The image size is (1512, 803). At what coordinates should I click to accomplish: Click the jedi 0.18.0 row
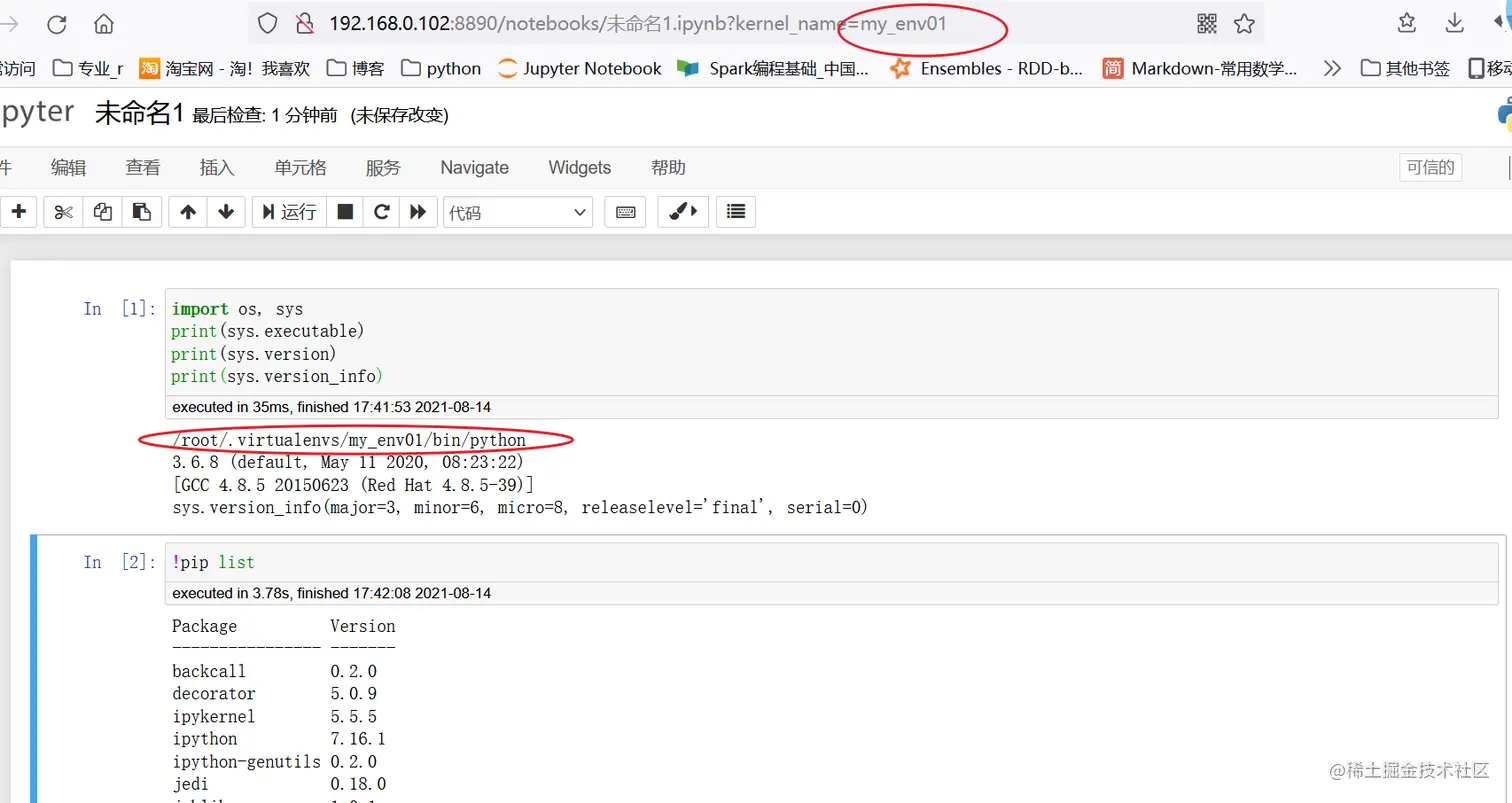pos(279,784)
